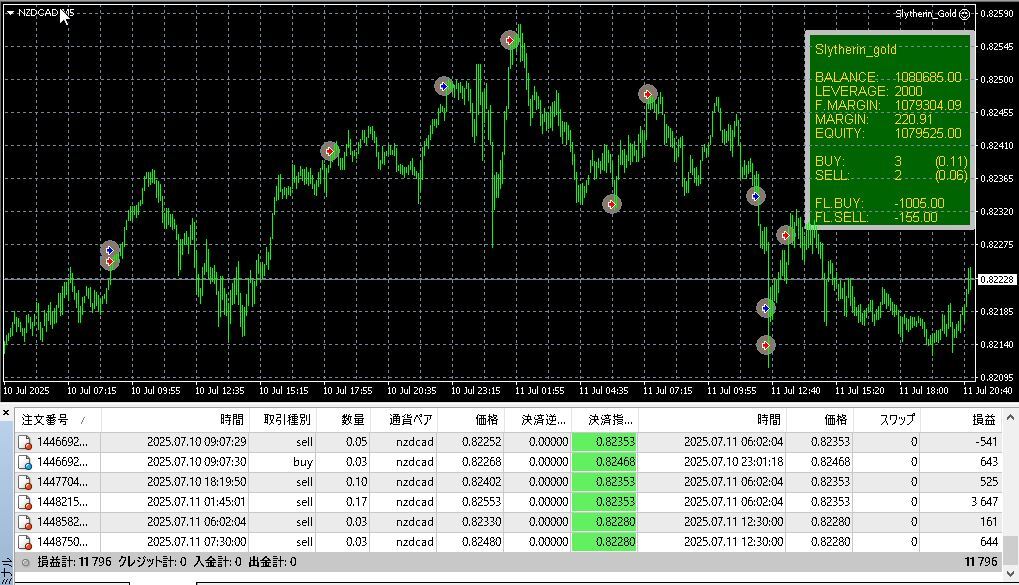The width and height of the screenshot is (1019, 585).
Task: Open the NZDCAD,M5 chart menu triangle
Action: [10, 13]
